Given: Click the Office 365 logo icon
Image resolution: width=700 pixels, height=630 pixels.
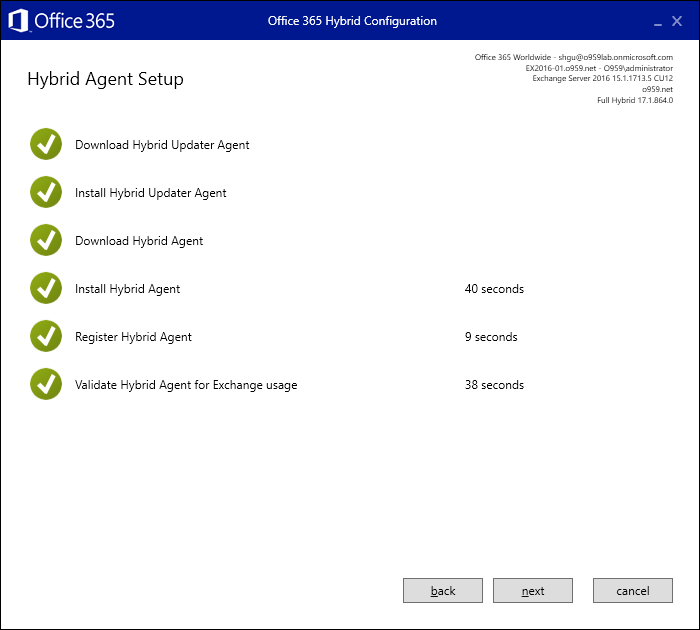Looking at the screenshot, I should 18,21.
